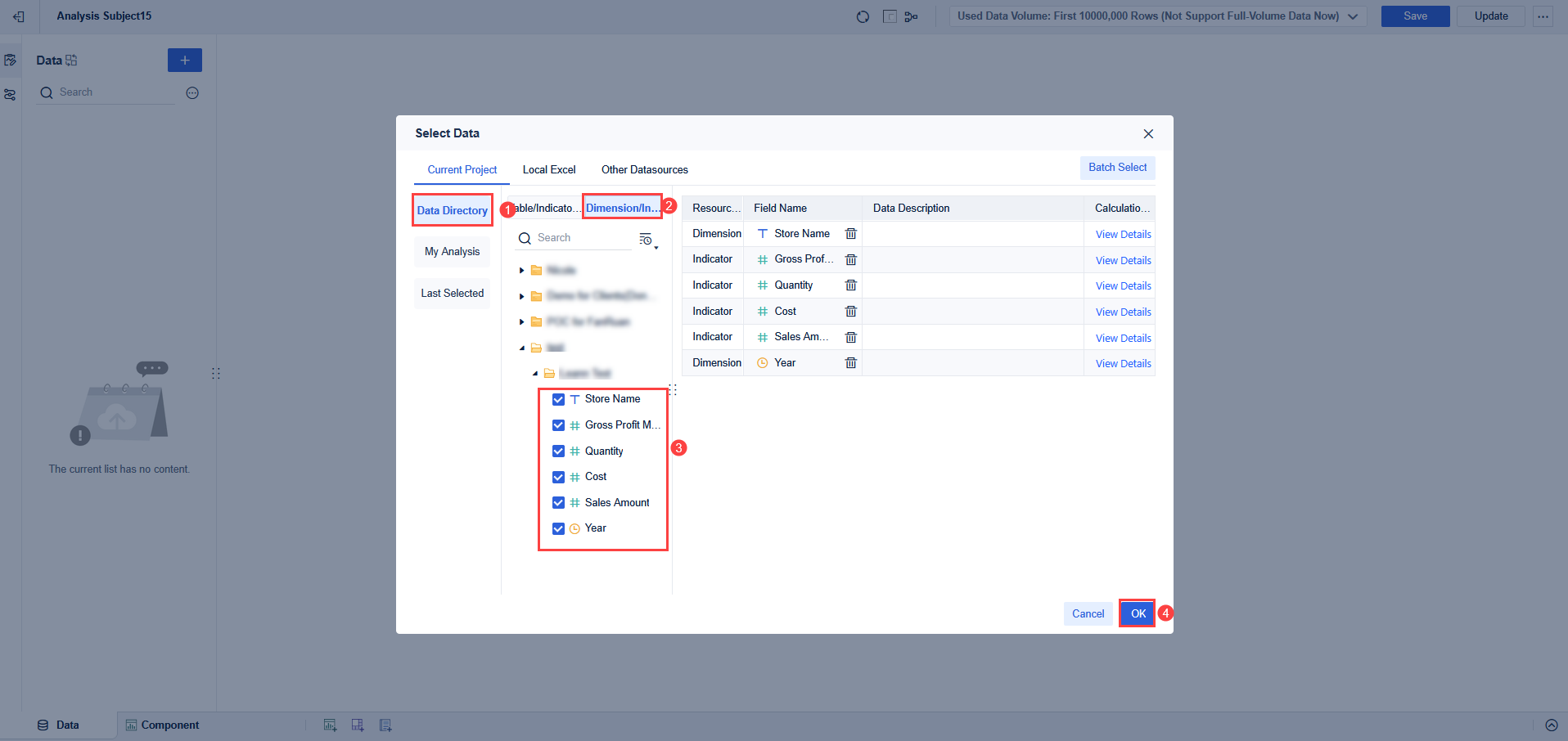Viewport: 1568px width, 741px height.
Task: Switch to the Other Datasources tab
Action: click(645, 170)
